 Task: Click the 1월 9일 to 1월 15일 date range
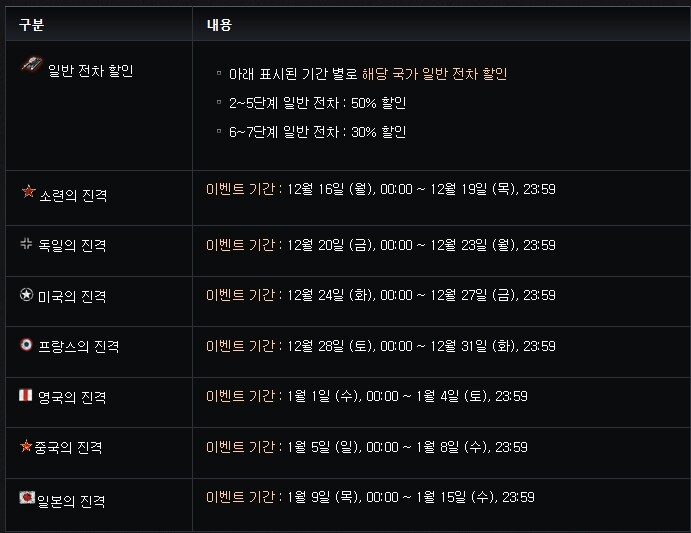(411, 497)
